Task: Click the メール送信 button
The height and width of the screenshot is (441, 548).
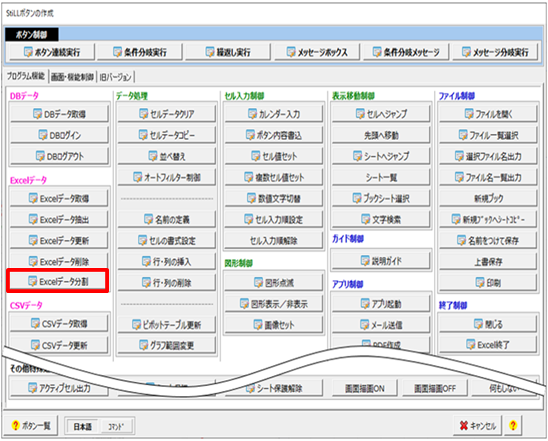Action: point(381,325)
